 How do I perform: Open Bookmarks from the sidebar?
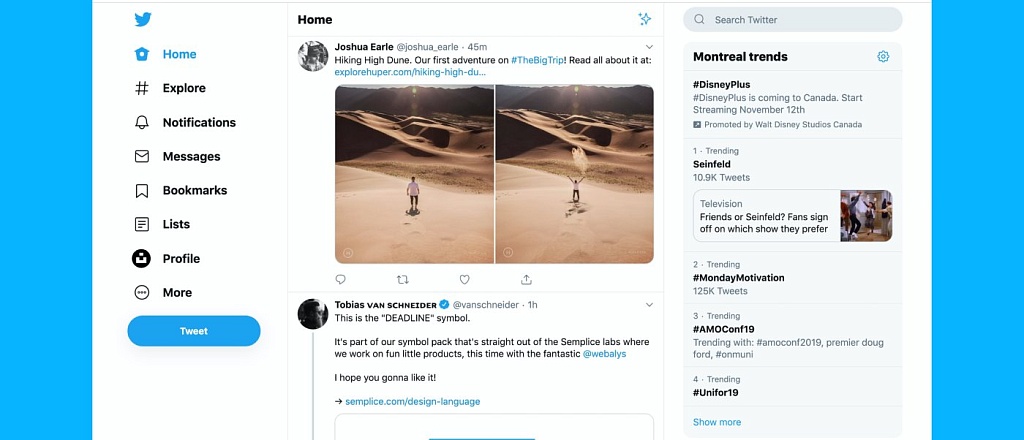tap(181, 191)
